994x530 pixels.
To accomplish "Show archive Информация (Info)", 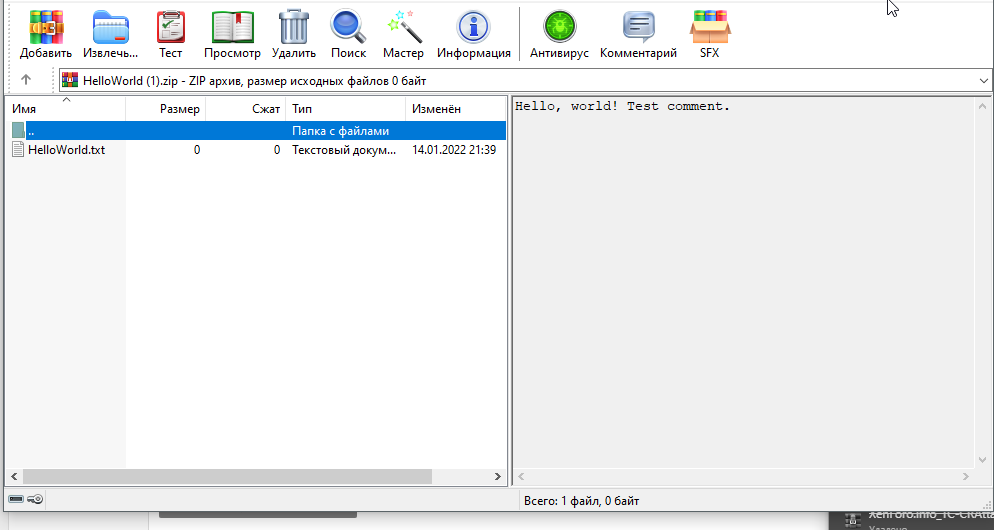I will click(x=474, y=33).
